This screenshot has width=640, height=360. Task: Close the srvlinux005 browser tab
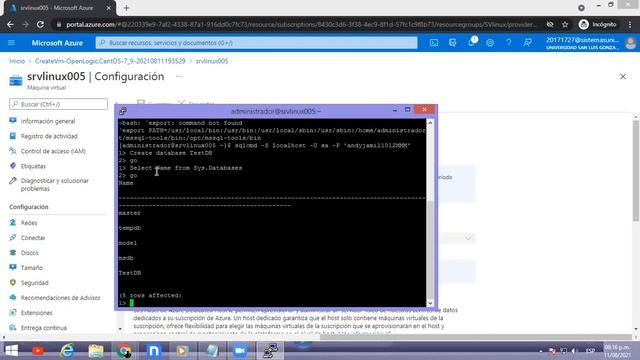click(x=109, y=8)
